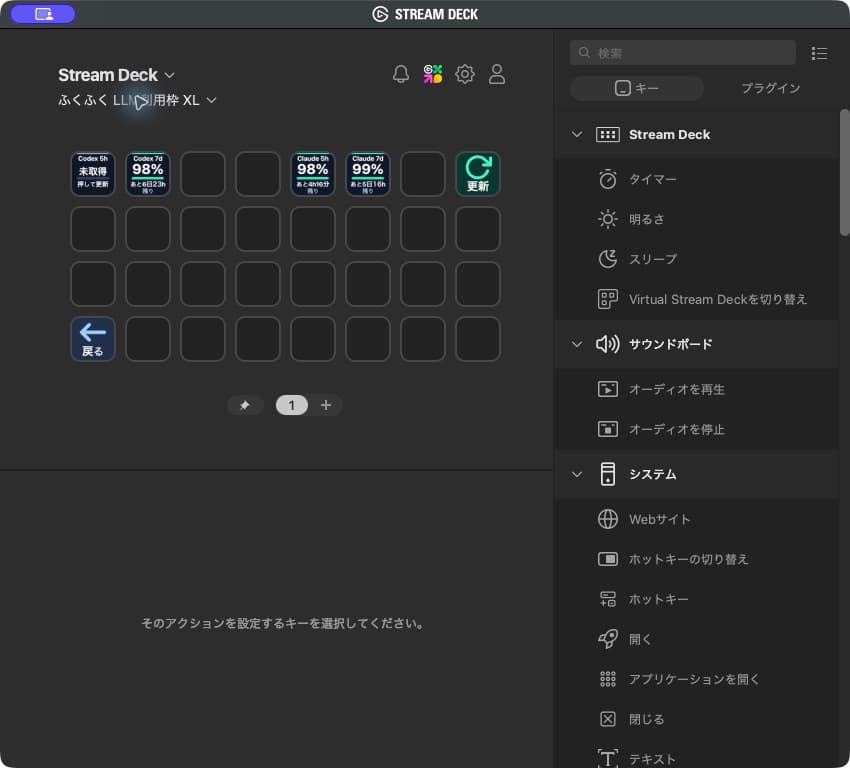The width and height of the screenshot is (850, 768).
Task: Select the empty key right of Codex 7d
Action: tap(203, 174)
